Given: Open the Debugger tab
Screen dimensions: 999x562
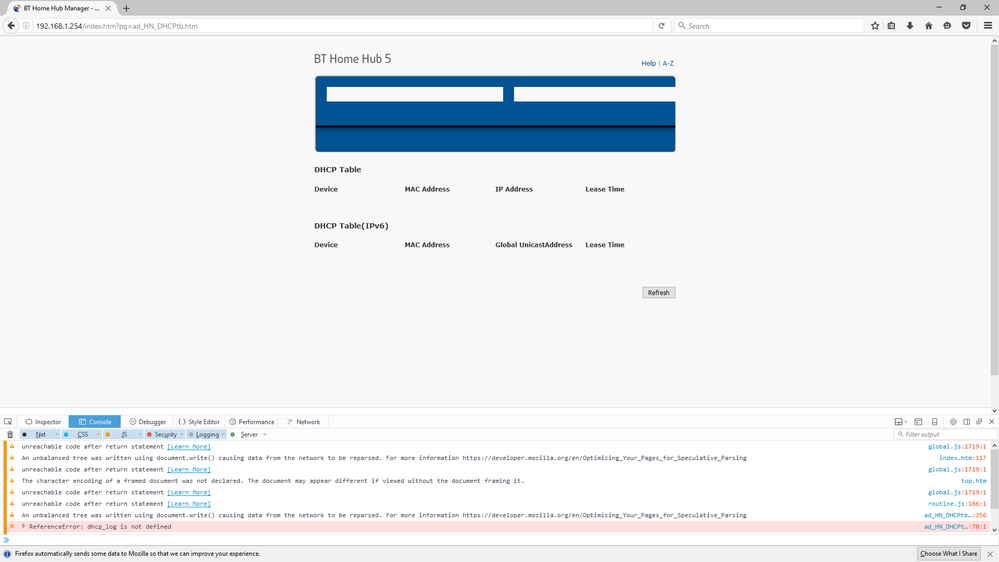Looking at the screenshot, I should tap(147, 422).
